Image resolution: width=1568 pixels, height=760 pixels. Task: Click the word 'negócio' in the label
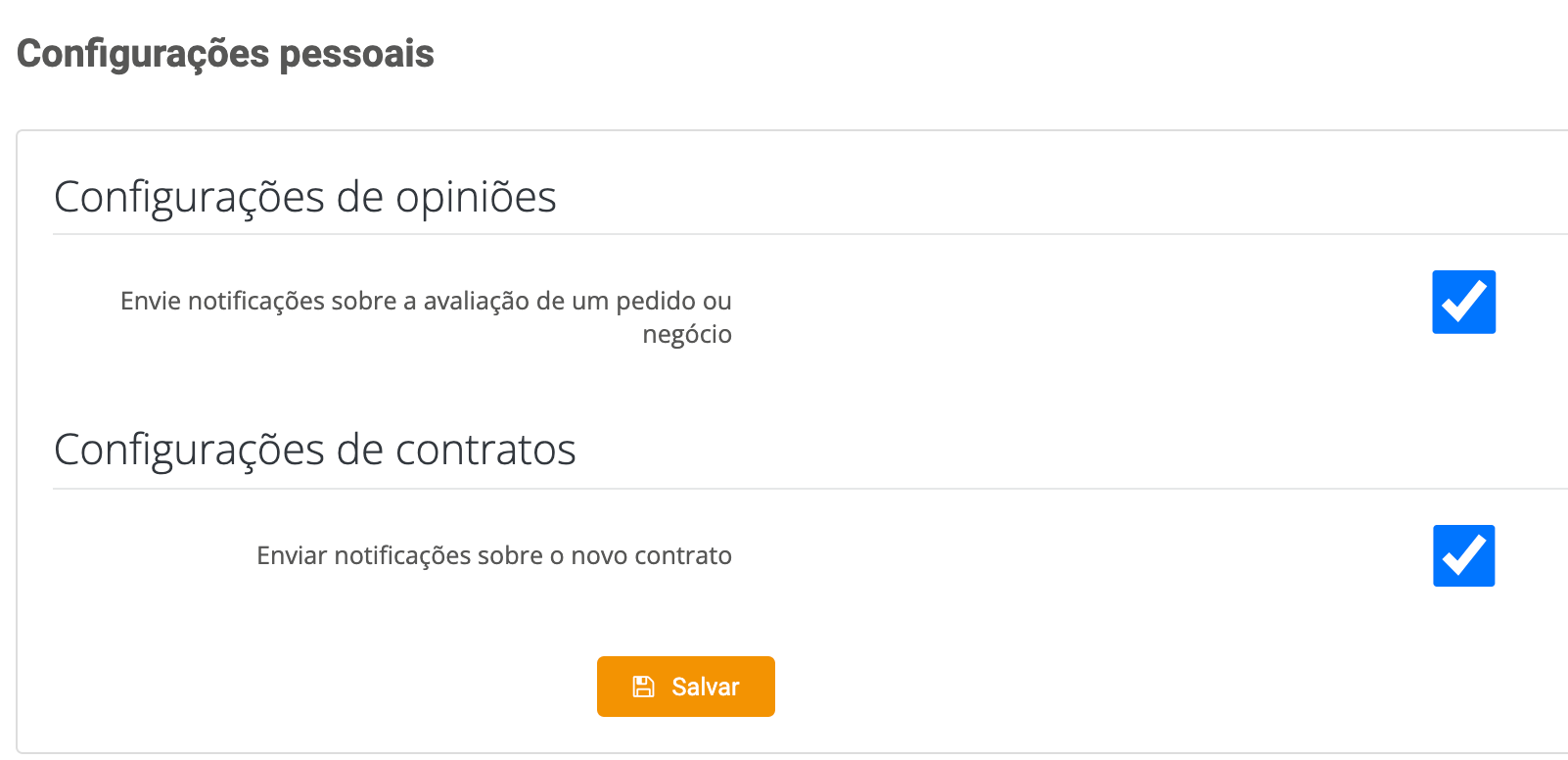[687, 335]
